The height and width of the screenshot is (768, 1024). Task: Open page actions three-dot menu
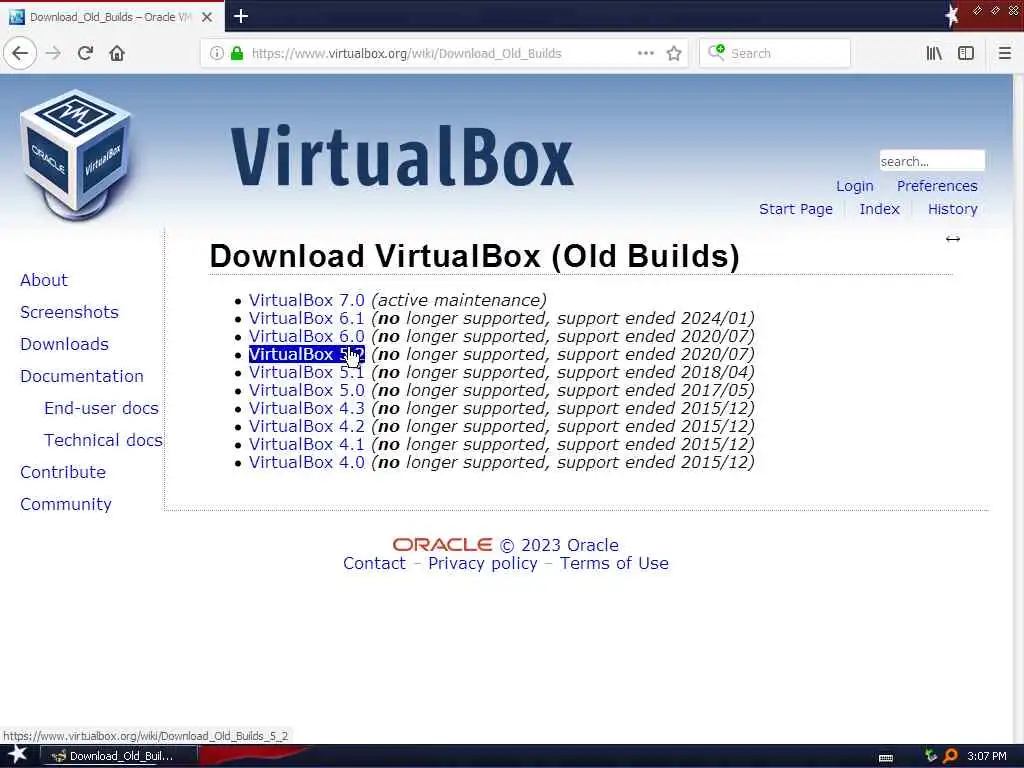645,53
